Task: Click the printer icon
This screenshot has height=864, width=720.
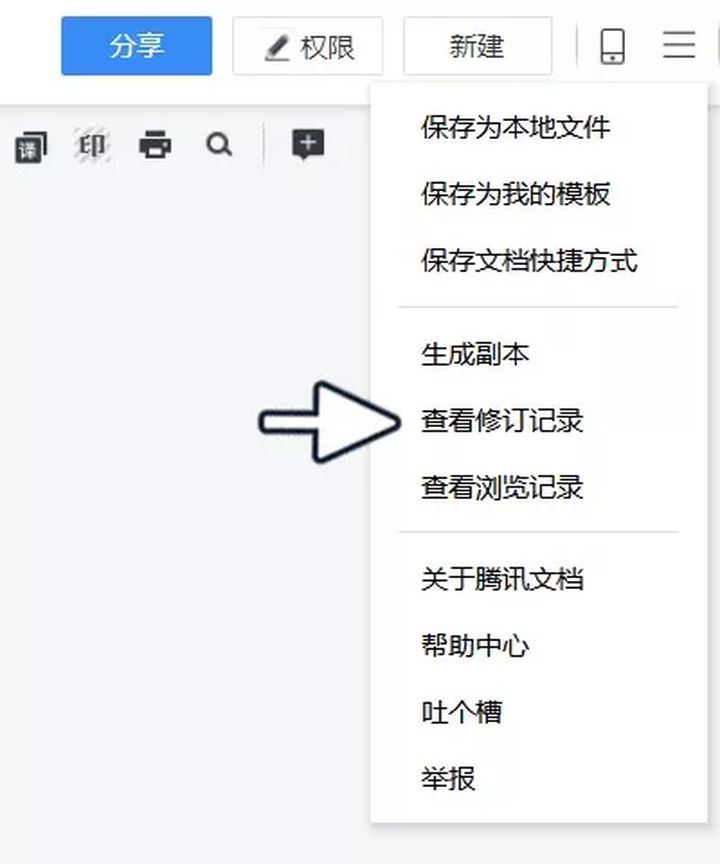Action: 155,144
